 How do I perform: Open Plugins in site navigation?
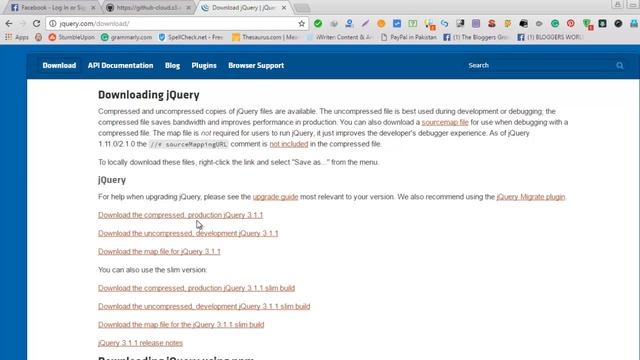tap(204, 65)
